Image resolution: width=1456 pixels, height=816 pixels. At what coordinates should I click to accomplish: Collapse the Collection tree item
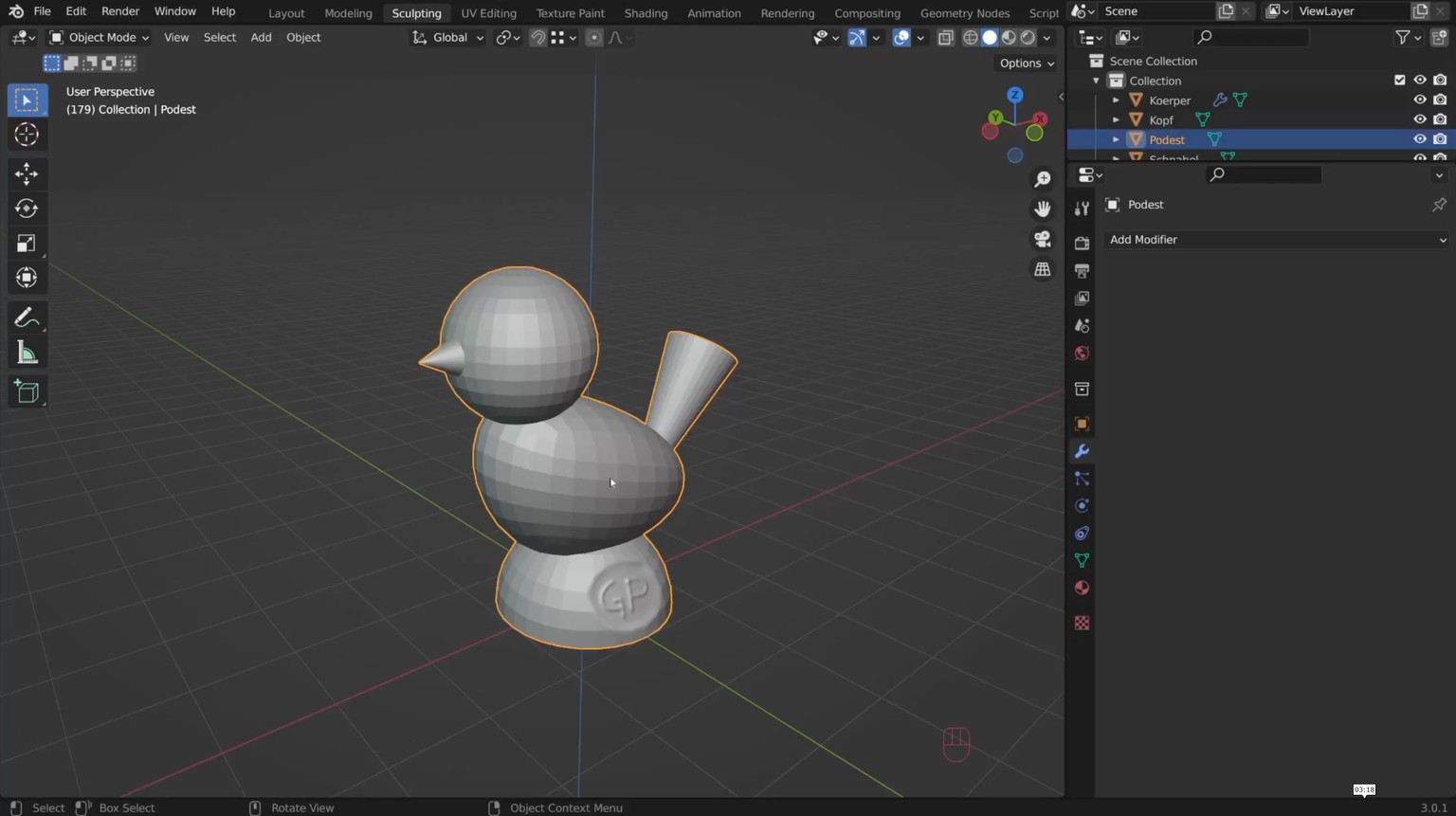(x=1096, y=81)
